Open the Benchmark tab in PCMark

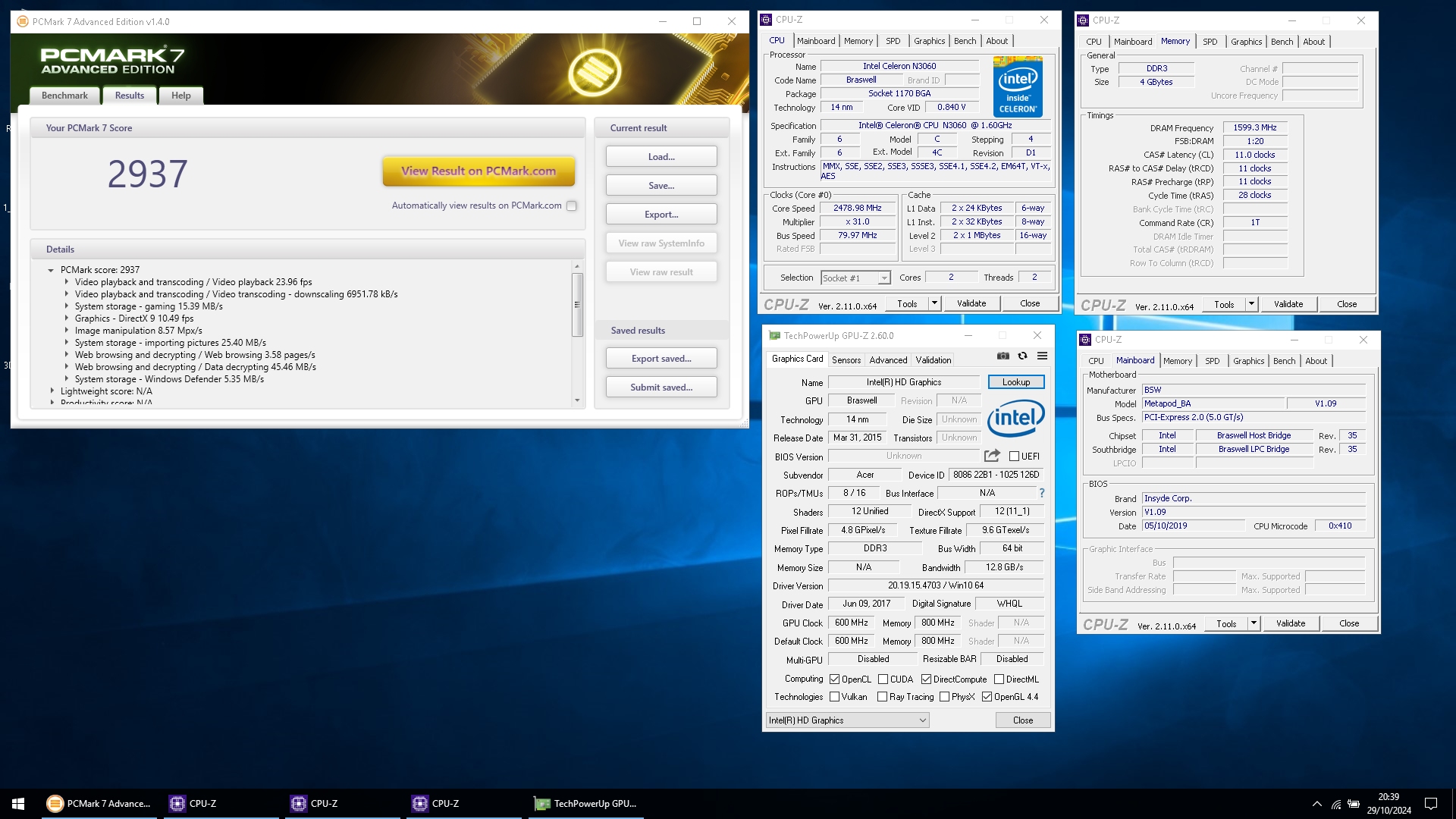(x=64, y=96)
